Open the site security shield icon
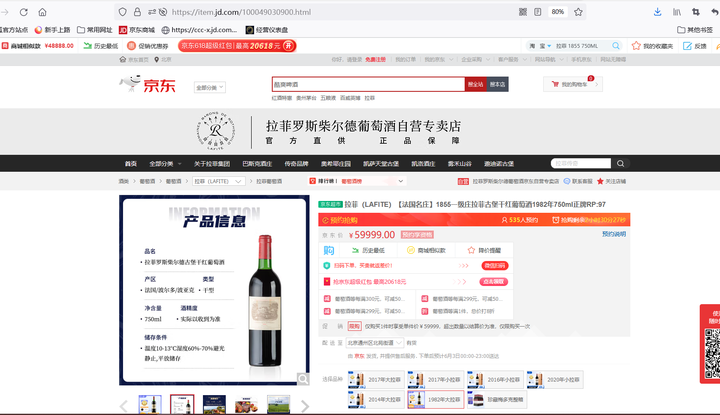This screenshot has width=720, height=415. 123,12
